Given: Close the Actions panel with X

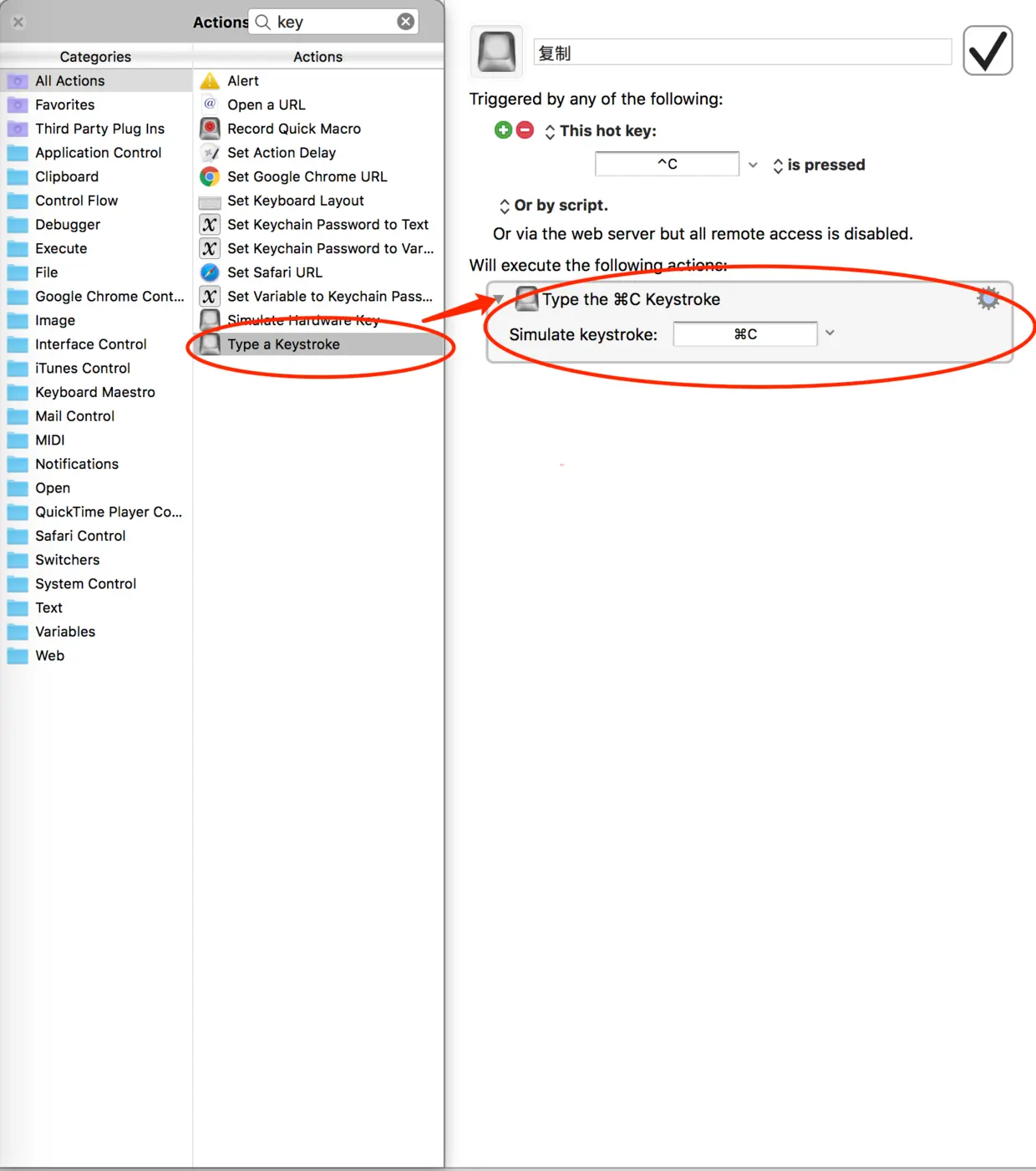Looking at the screenshot, I should click(18, 23).
